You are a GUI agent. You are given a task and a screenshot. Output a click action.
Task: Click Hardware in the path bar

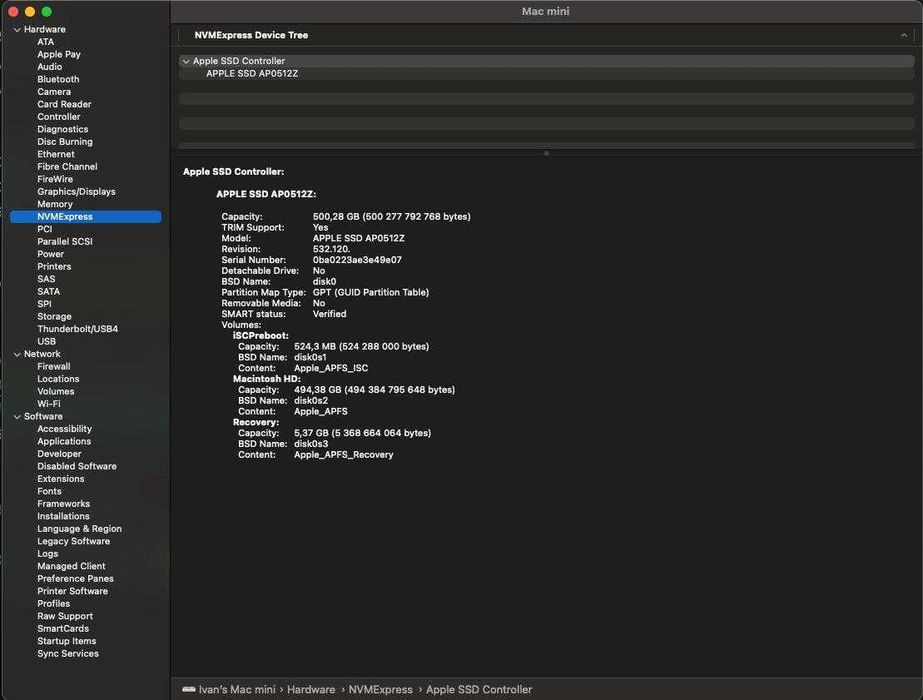[x=311, y=689]
